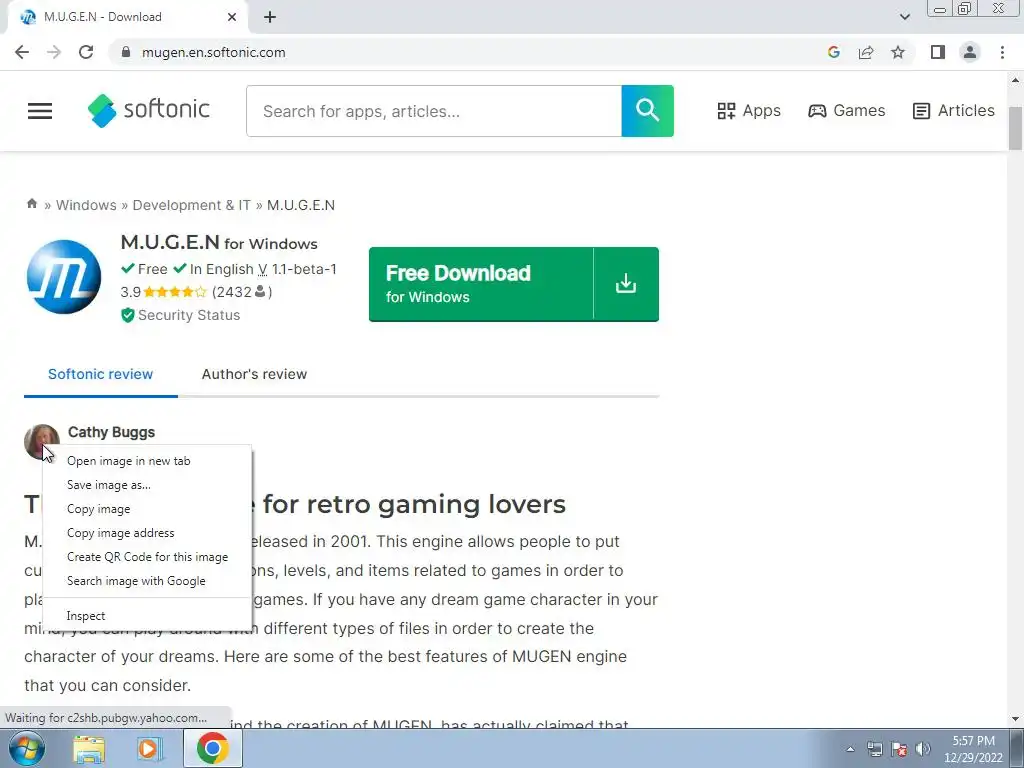The height and width of the screenshot is (768, 1024).
Task: Click the Action Center flag icon
Action: pyautogui.click(x=899, y=749)
